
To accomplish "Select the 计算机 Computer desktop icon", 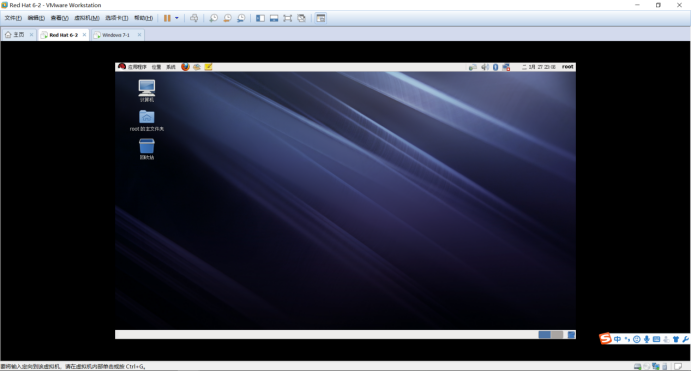I will click(x=147, y=90).
